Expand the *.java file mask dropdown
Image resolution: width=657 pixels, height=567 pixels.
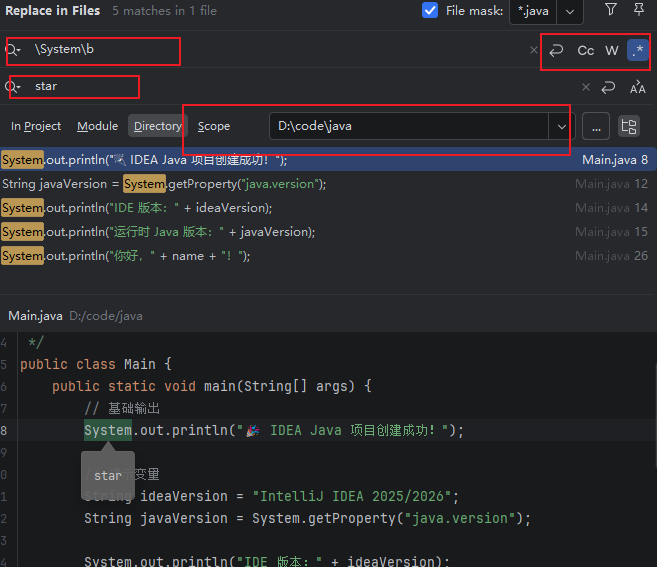569,11
